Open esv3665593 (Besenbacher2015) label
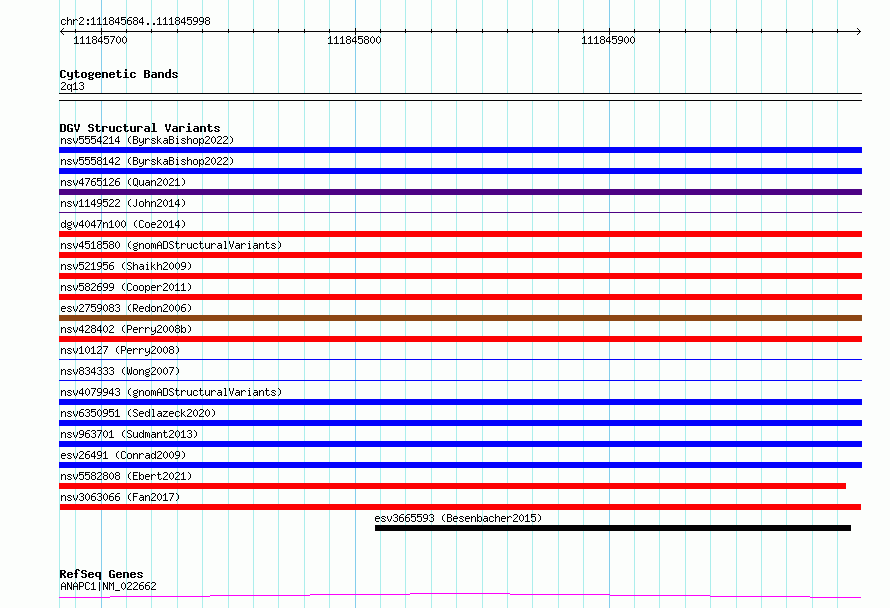Screen dimensions: 890x608 pos(458,518)
